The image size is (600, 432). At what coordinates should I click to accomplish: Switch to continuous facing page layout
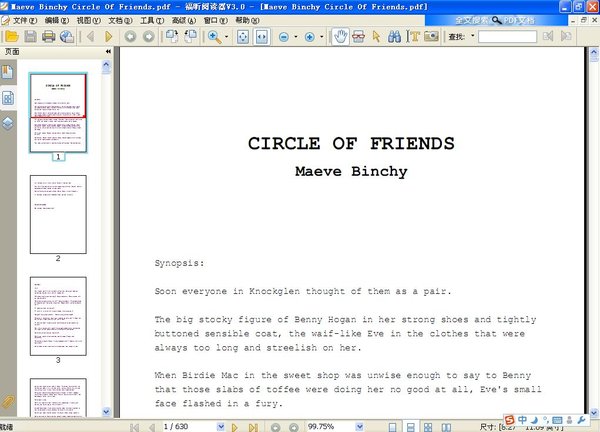428,427
